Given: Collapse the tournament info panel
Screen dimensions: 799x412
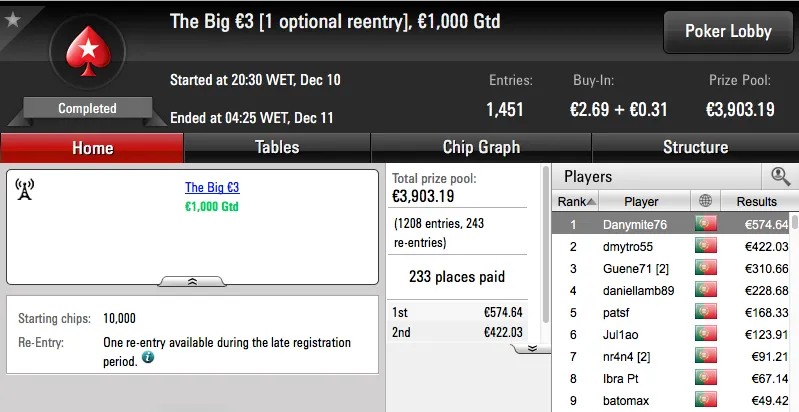Looking at the screenshot, I should coord(192,282).
